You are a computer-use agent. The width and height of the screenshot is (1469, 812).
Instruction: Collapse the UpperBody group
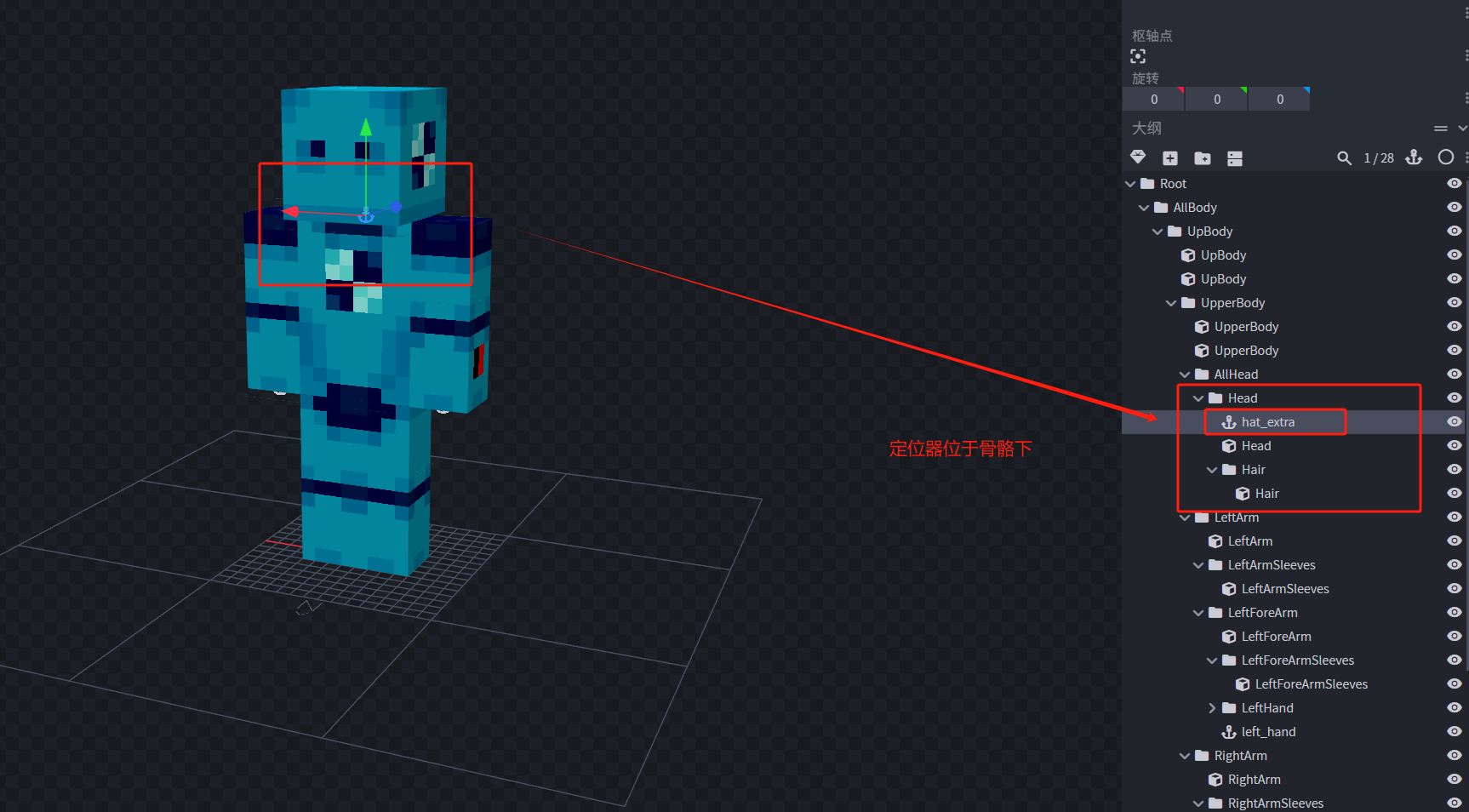point(1171,303)
